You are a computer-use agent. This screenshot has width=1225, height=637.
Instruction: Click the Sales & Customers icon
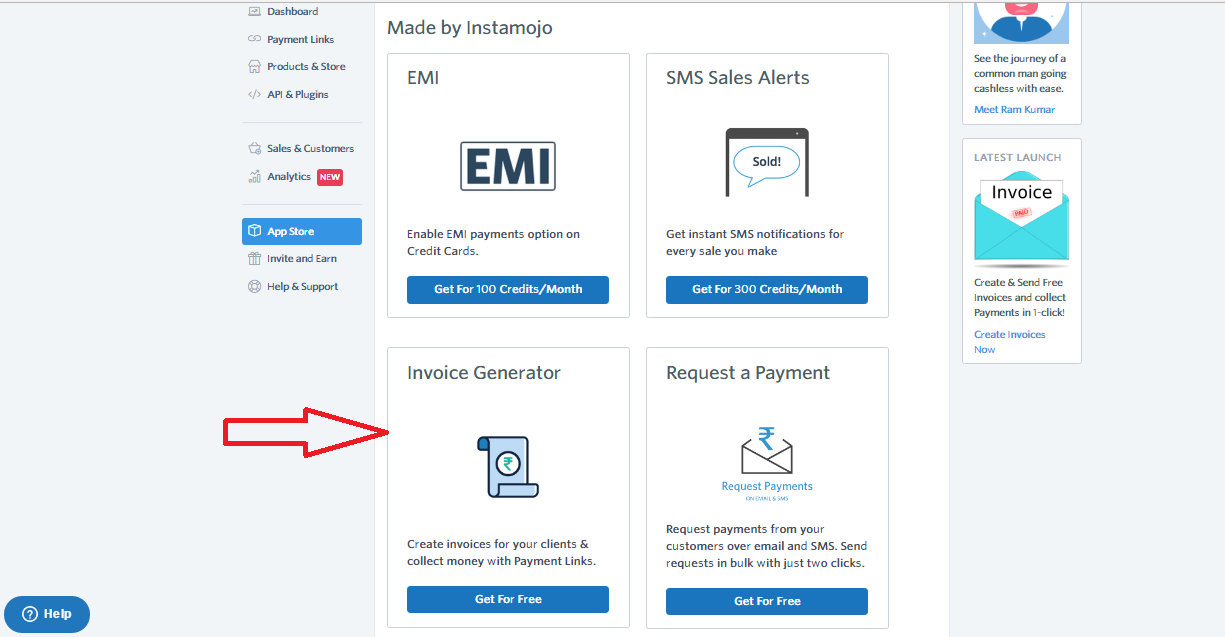pos(254,149)
